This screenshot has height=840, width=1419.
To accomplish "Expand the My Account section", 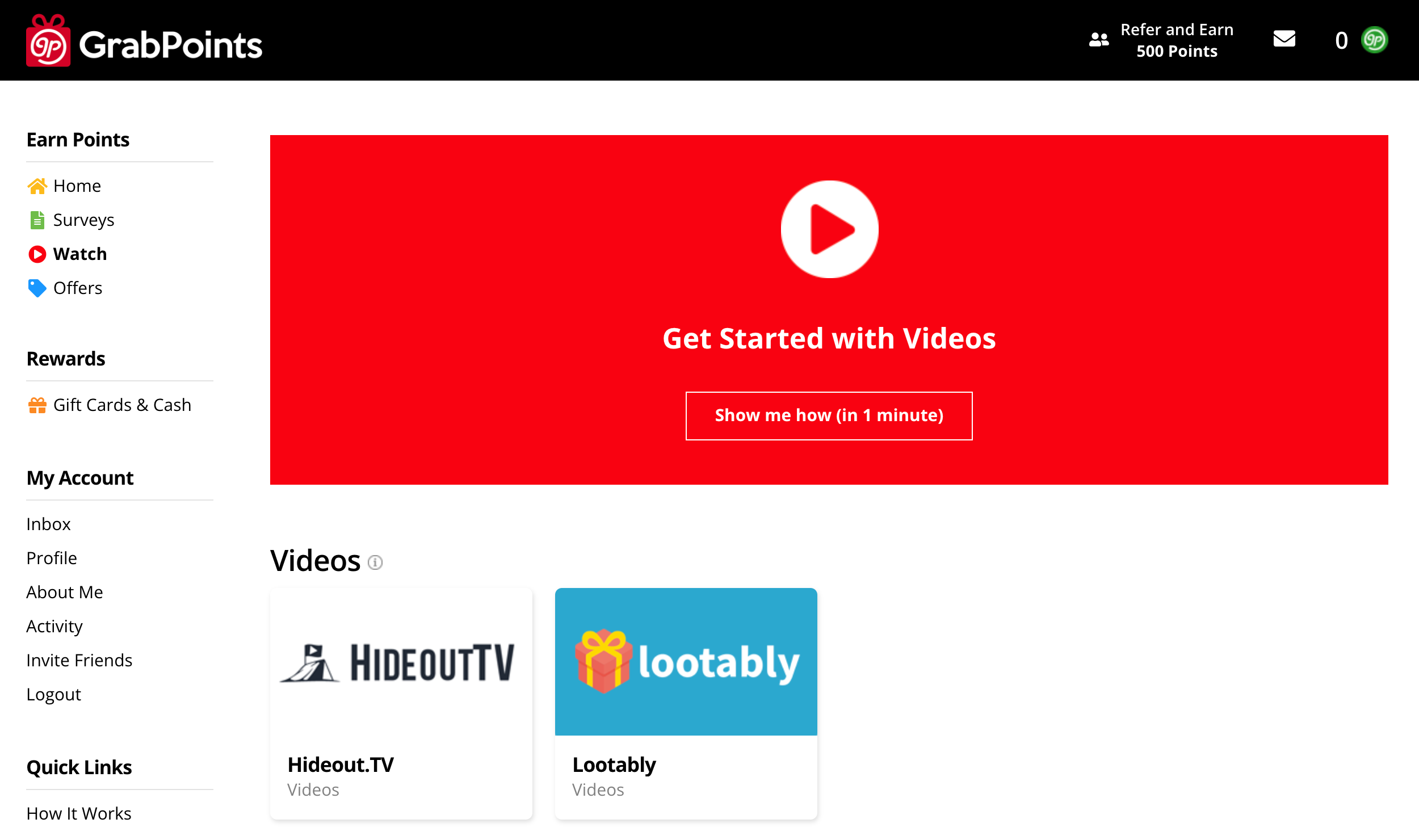I will (80, 478).
